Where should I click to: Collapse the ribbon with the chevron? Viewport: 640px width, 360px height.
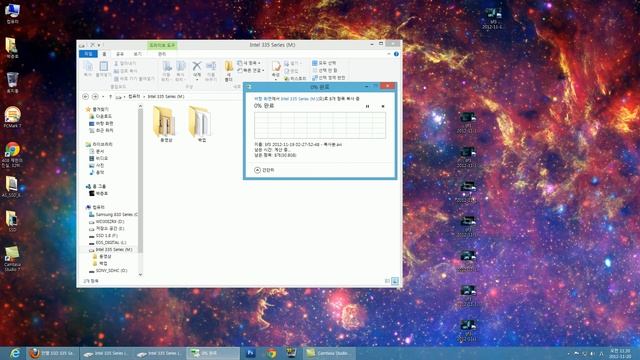[389, 54]
